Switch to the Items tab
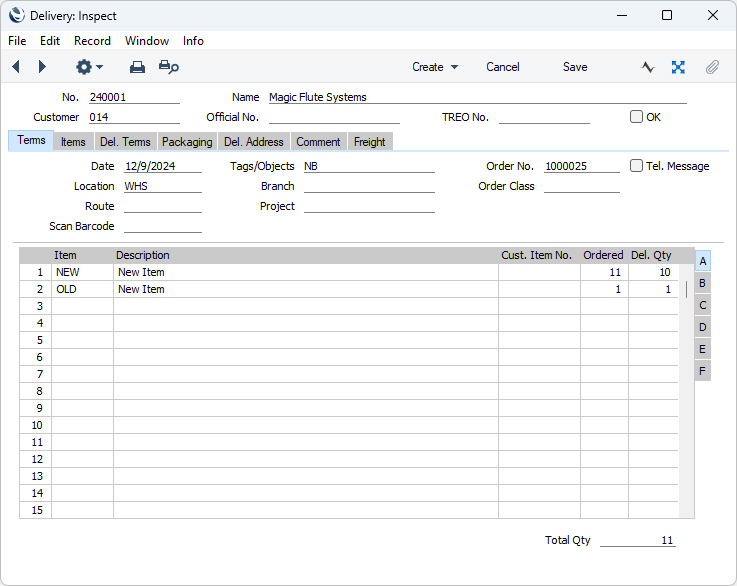 click(x=73, y=142)
